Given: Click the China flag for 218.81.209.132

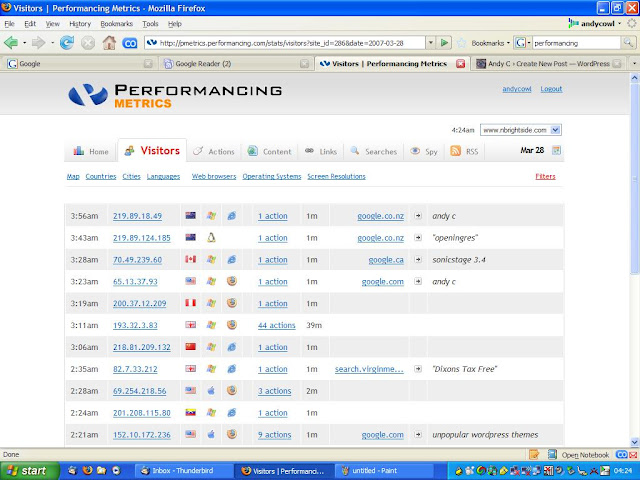Looking at the screenshot, I should point(191,347).
